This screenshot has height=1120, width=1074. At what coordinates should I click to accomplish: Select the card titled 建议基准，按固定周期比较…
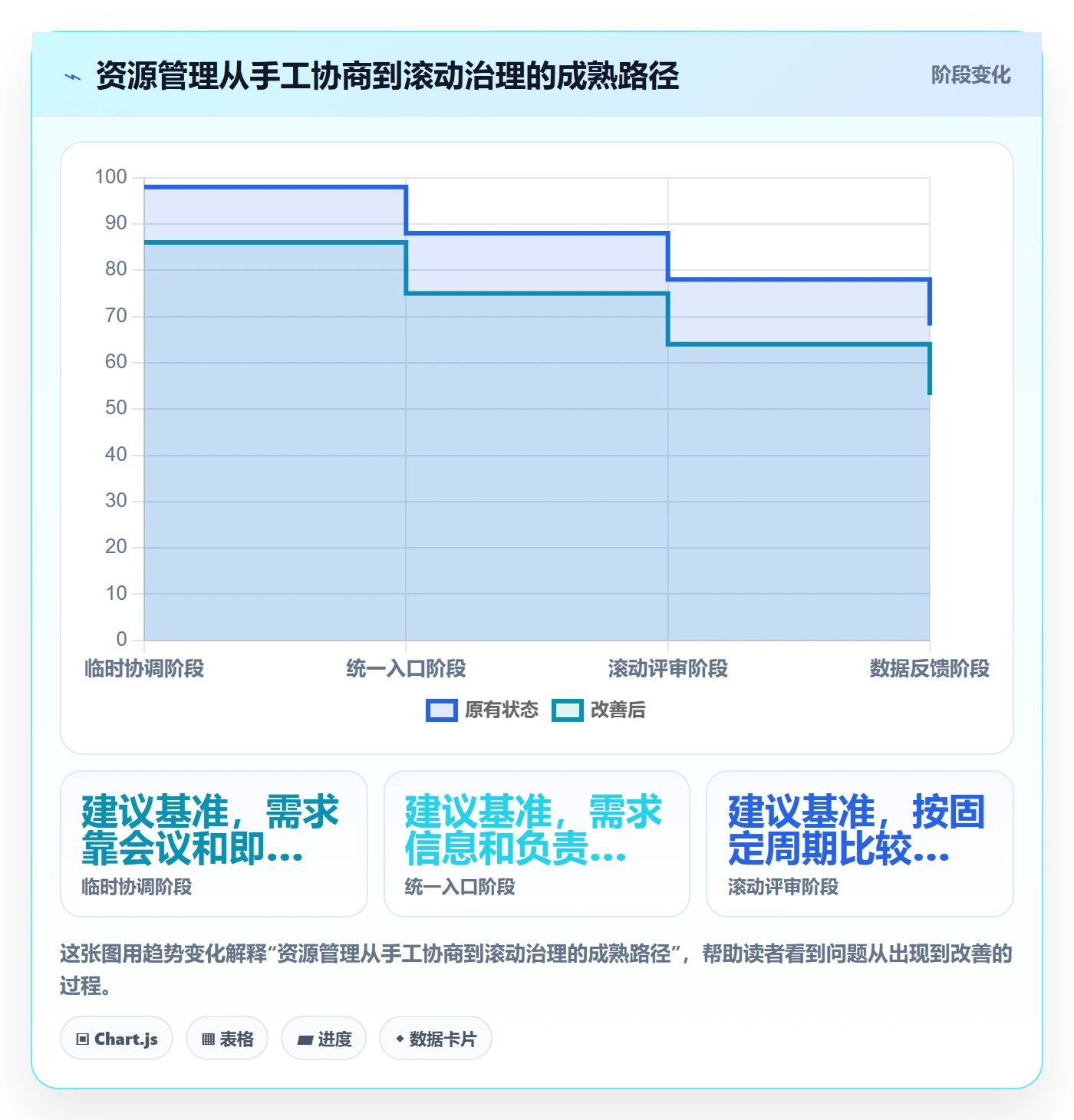[860, 844]
